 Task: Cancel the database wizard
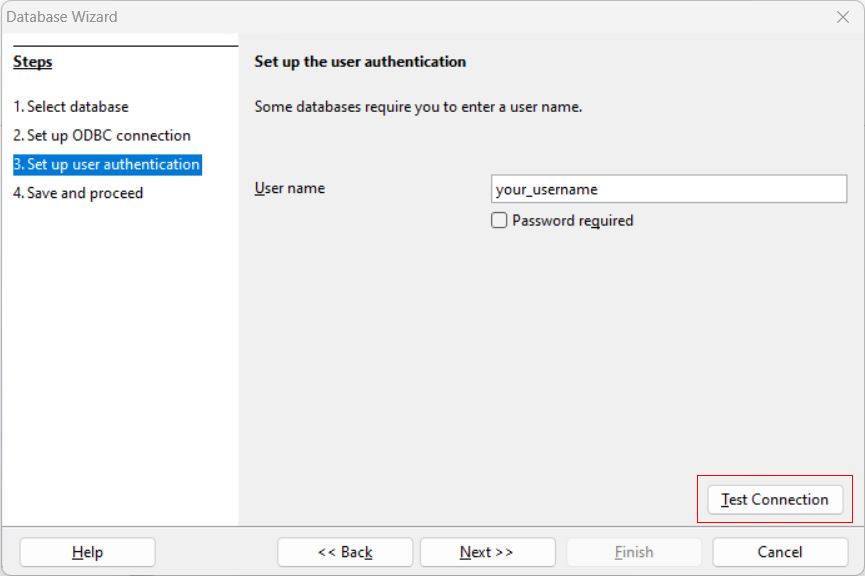click(x=779, y=552)
